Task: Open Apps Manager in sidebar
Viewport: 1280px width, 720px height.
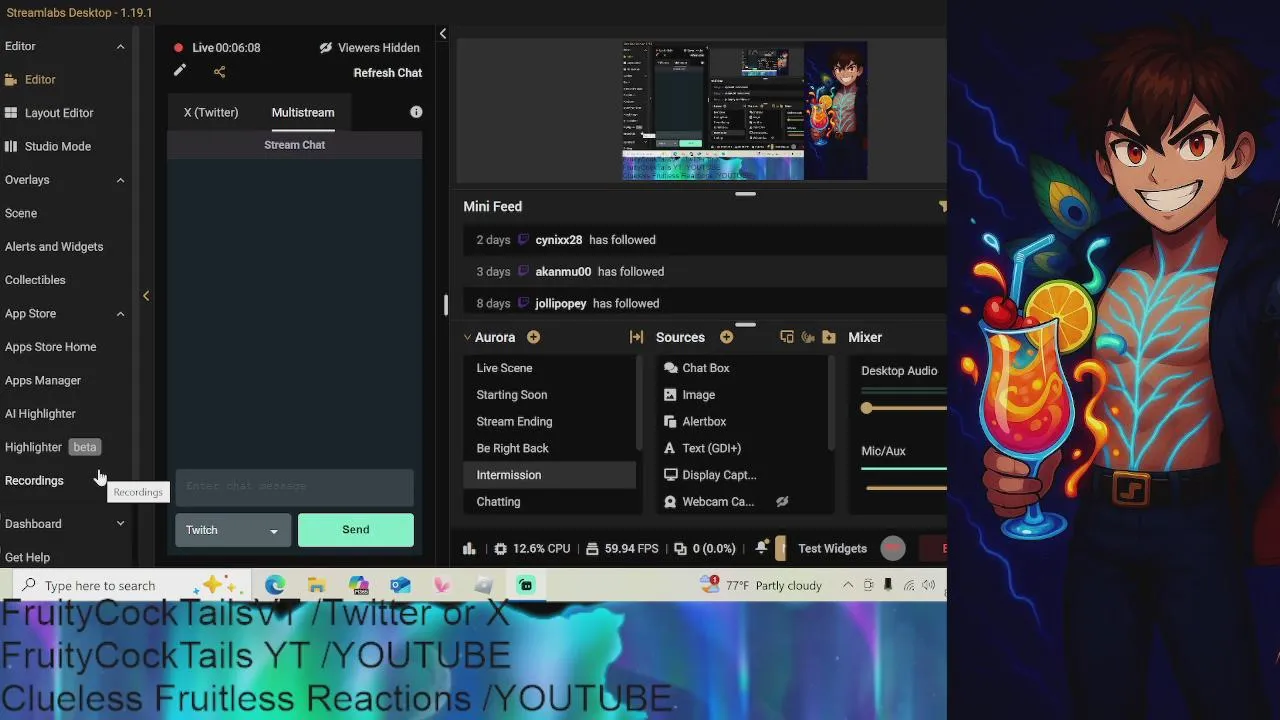Action: 43,380
